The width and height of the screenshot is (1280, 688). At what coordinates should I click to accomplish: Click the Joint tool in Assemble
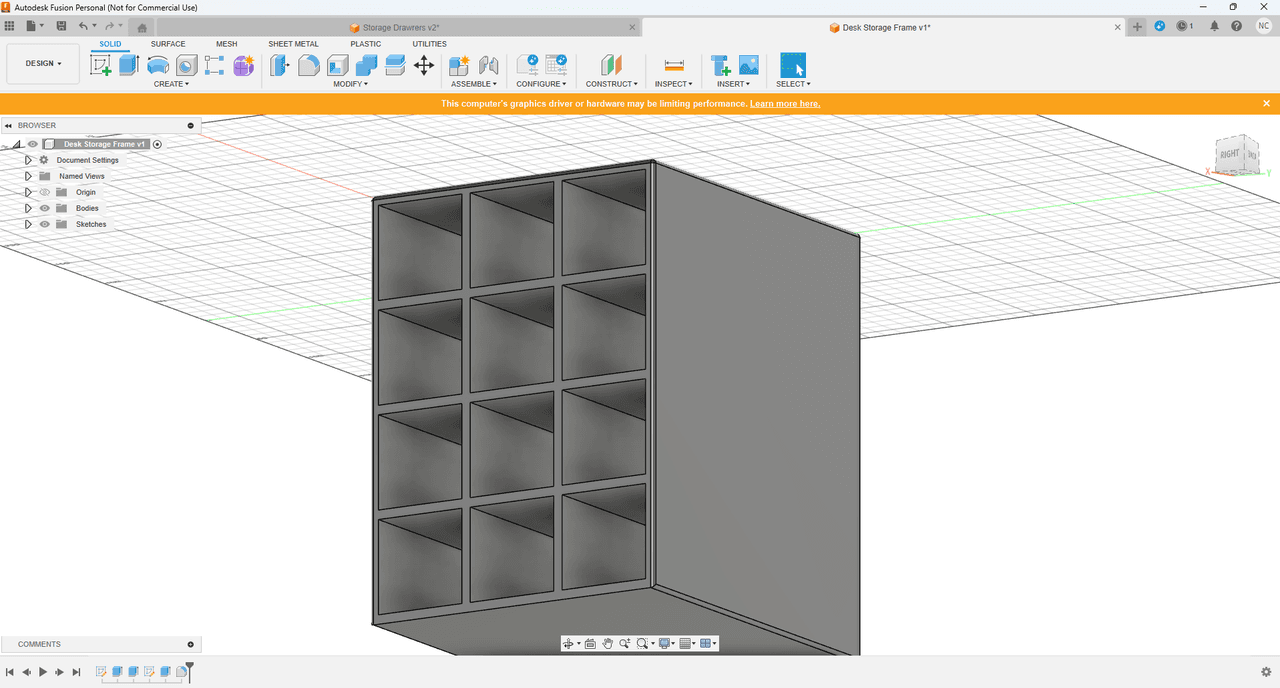click(x=488, y=66)
